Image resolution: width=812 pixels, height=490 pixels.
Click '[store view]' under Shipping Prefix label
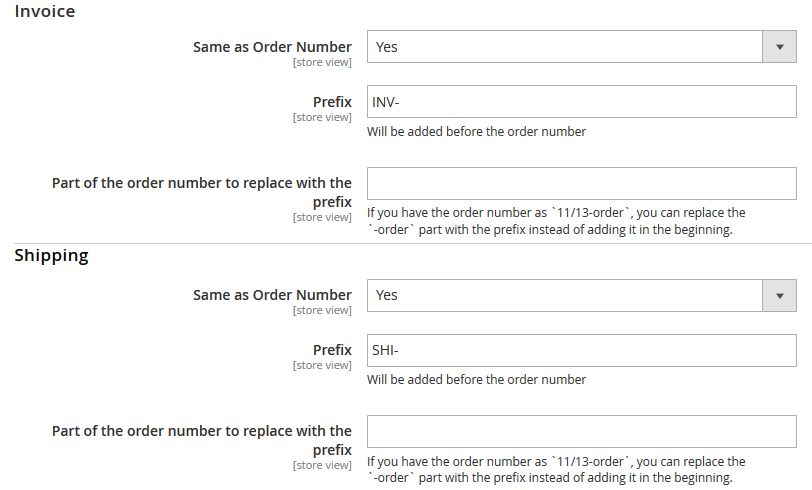(x=322, y=365)
